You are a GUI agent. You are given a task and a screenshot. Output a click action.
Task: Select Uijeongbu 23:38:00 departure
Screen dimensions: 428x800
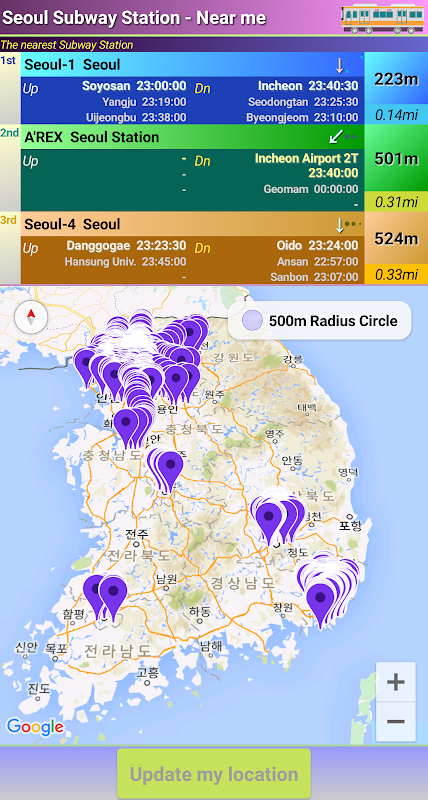pyautogui.click(x=136, y=117)
